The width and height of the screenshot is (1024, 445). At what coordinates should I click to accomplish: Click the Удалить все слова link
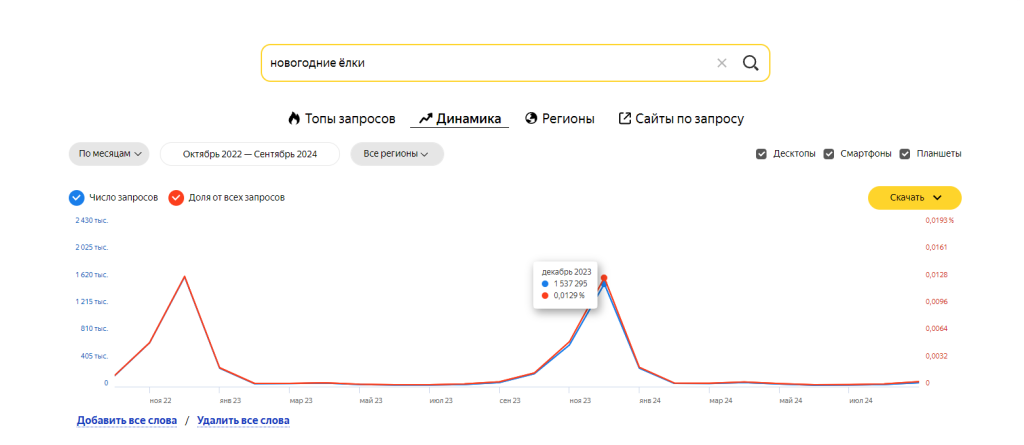click(243, 420)
